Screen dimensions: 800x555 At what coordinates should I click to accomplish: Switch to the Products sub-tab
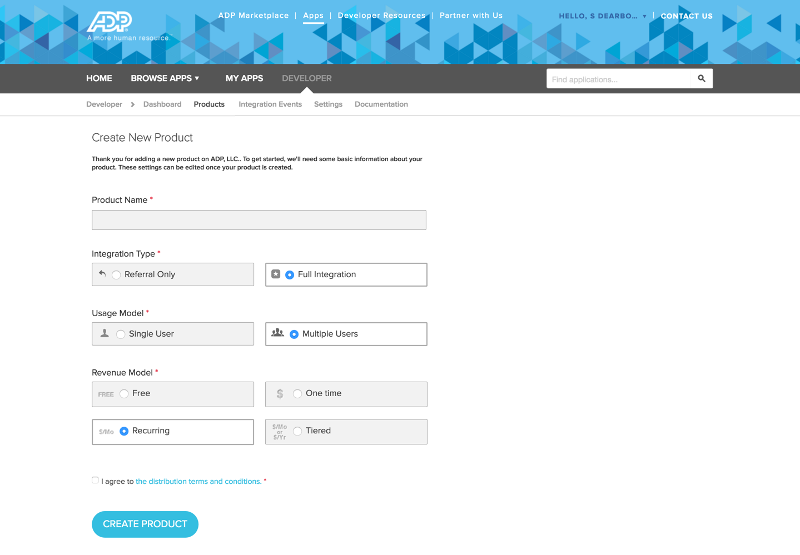tap(209, 105)
